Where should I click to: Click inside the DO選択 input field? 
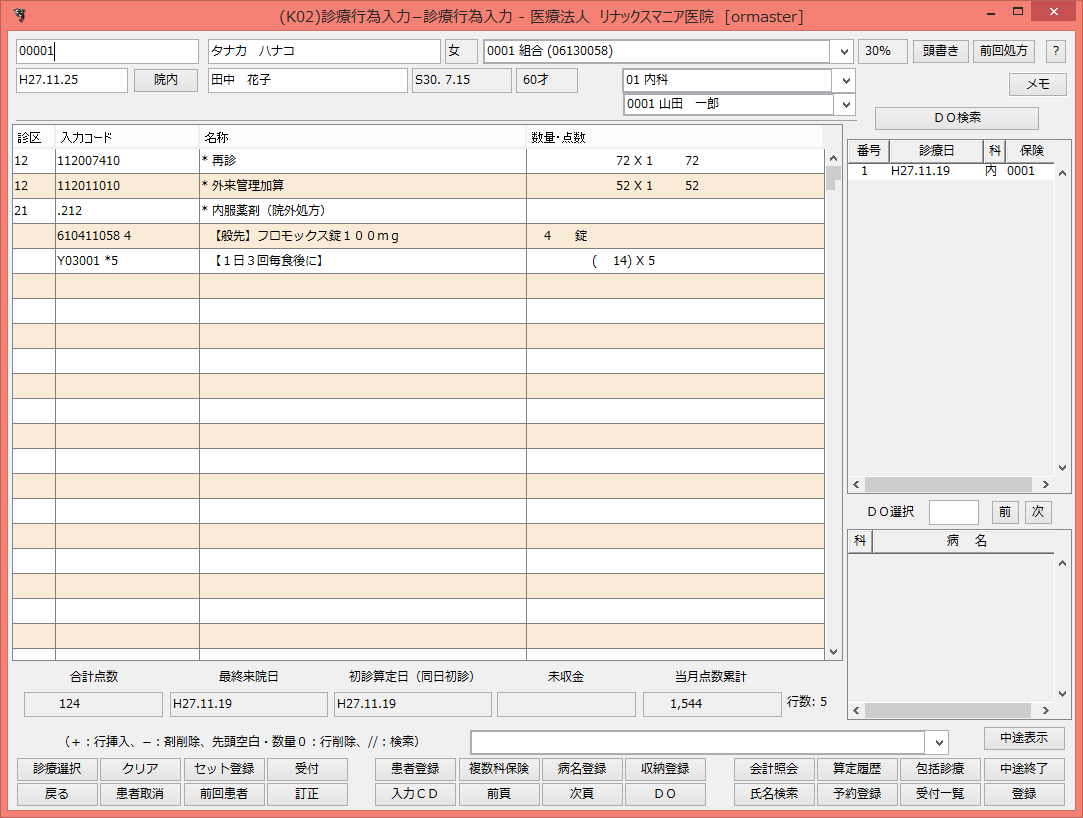pos(953,512)
